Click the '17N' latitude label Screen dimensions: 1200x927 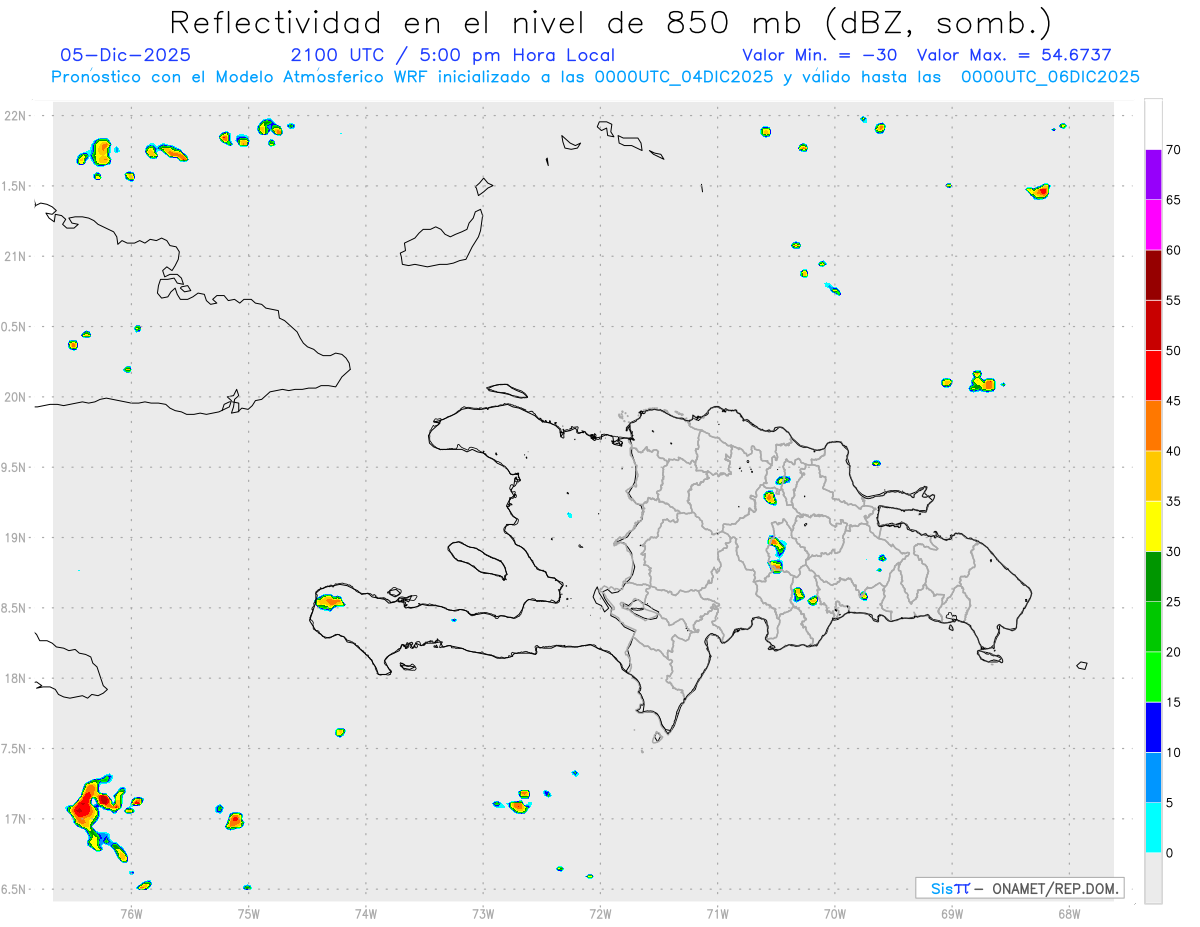tap(15, 819)
